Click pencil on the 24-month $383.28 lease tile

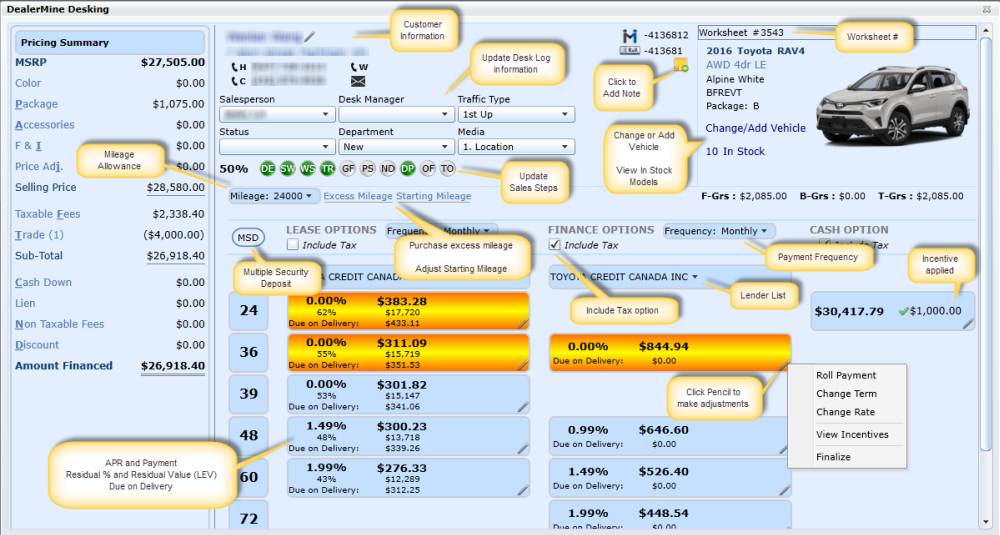point(523,323)
